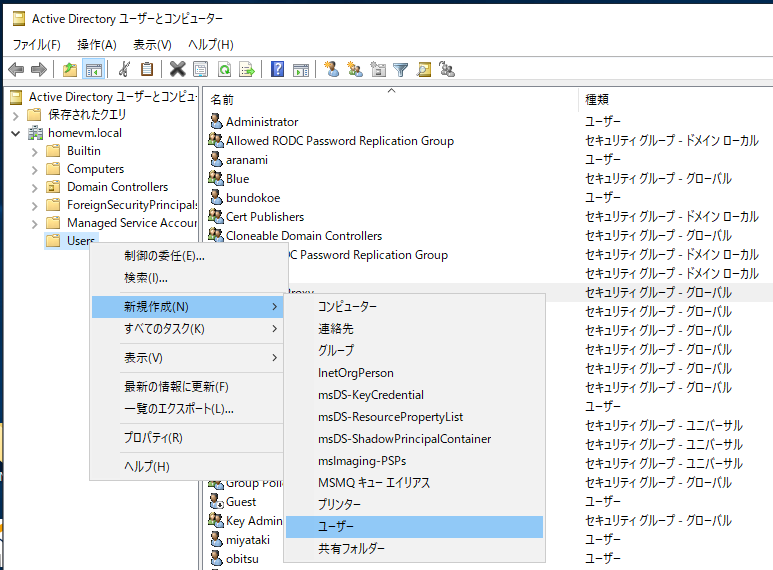Expand the Builtin tree node

coord(35,152)
